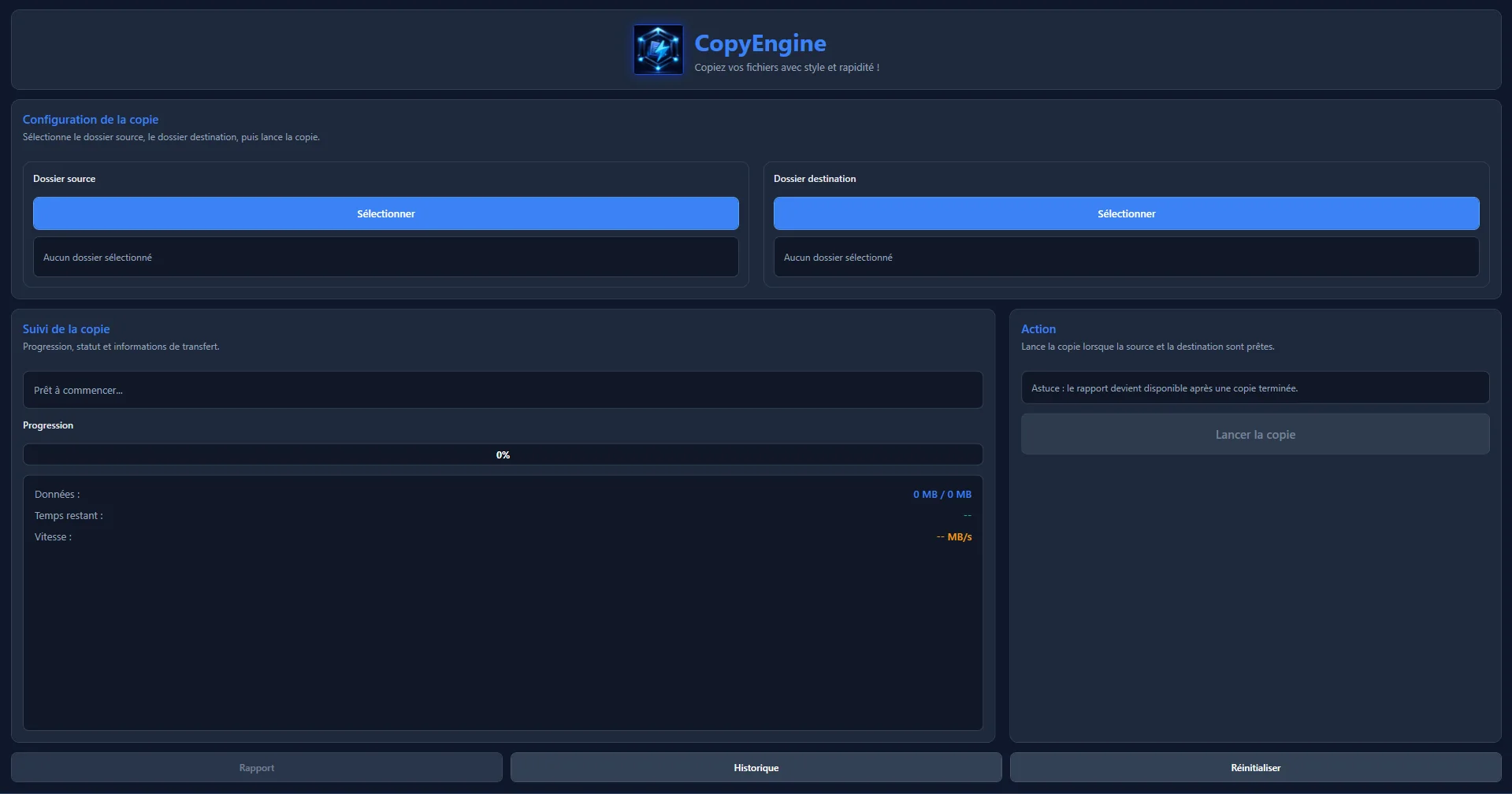
Task: Click the 'Suivi de la copie' heading
Action: point(66,329)
